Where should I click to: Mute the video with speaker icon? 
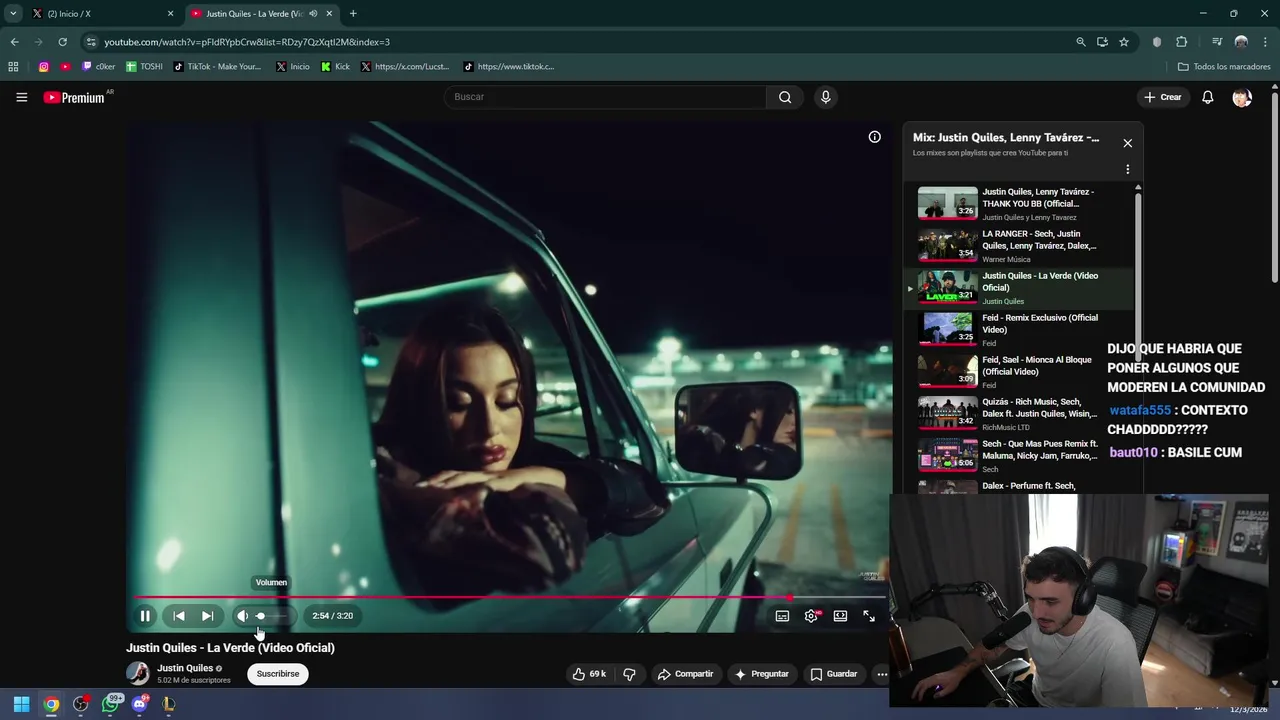242,616
